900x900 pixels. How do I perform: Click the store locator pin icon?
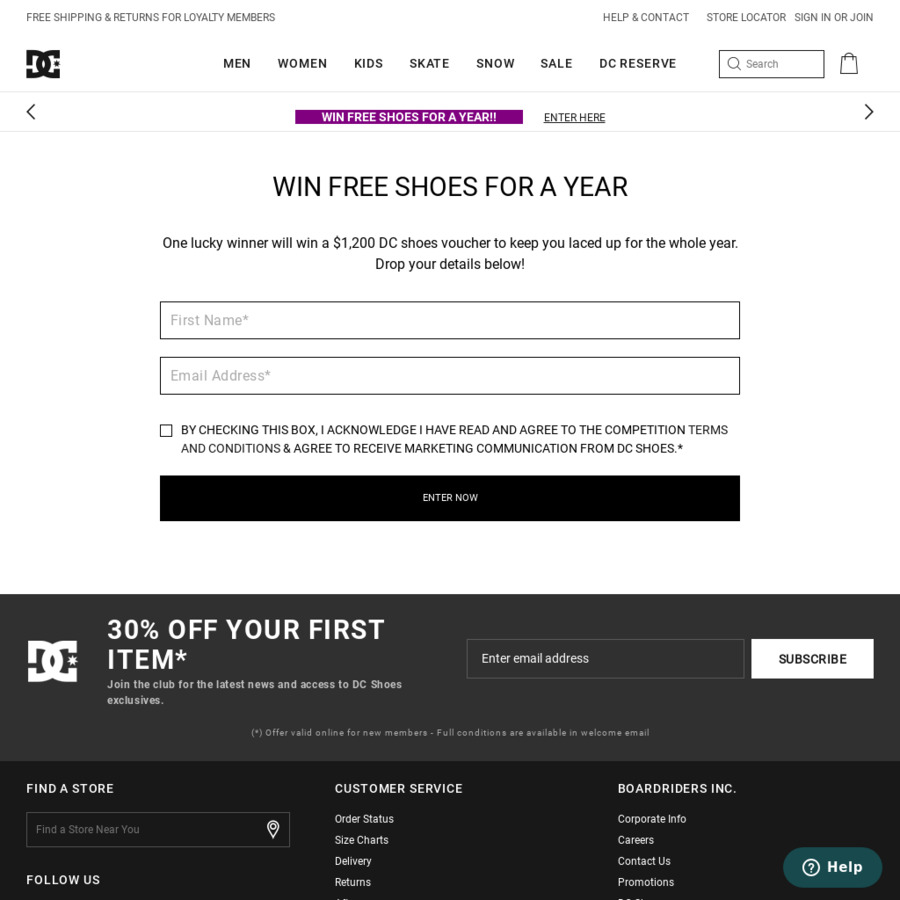coord(273,829)
